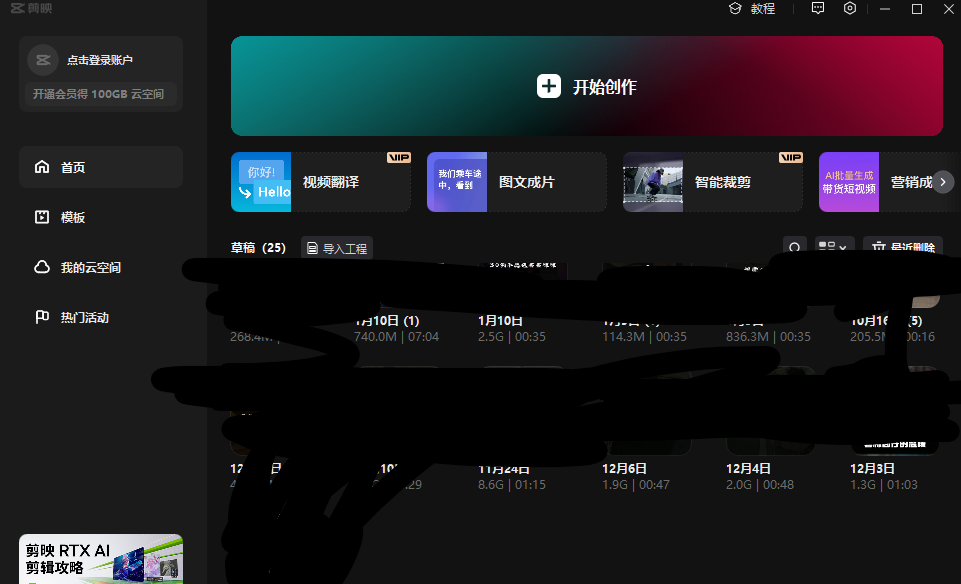Click the 最近删除 button
This screenshot has height=584, width=961.
coord(903,246)
